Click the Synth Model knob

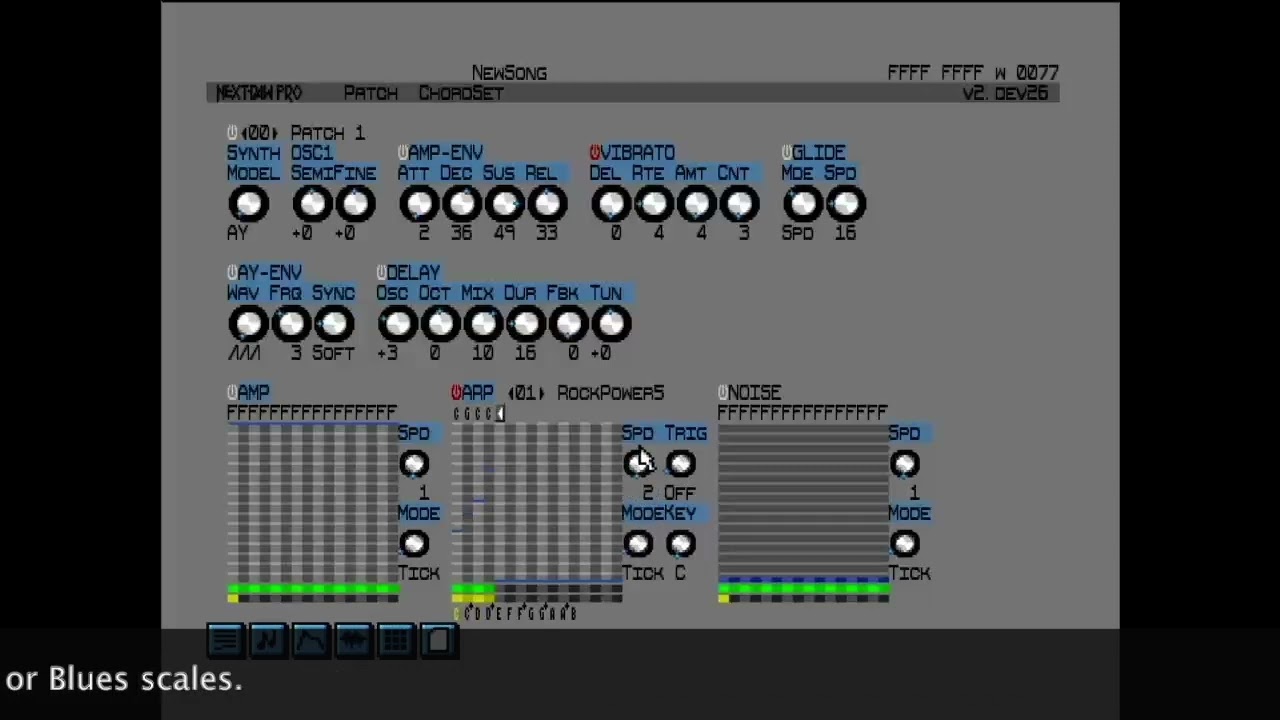(248, 204)
